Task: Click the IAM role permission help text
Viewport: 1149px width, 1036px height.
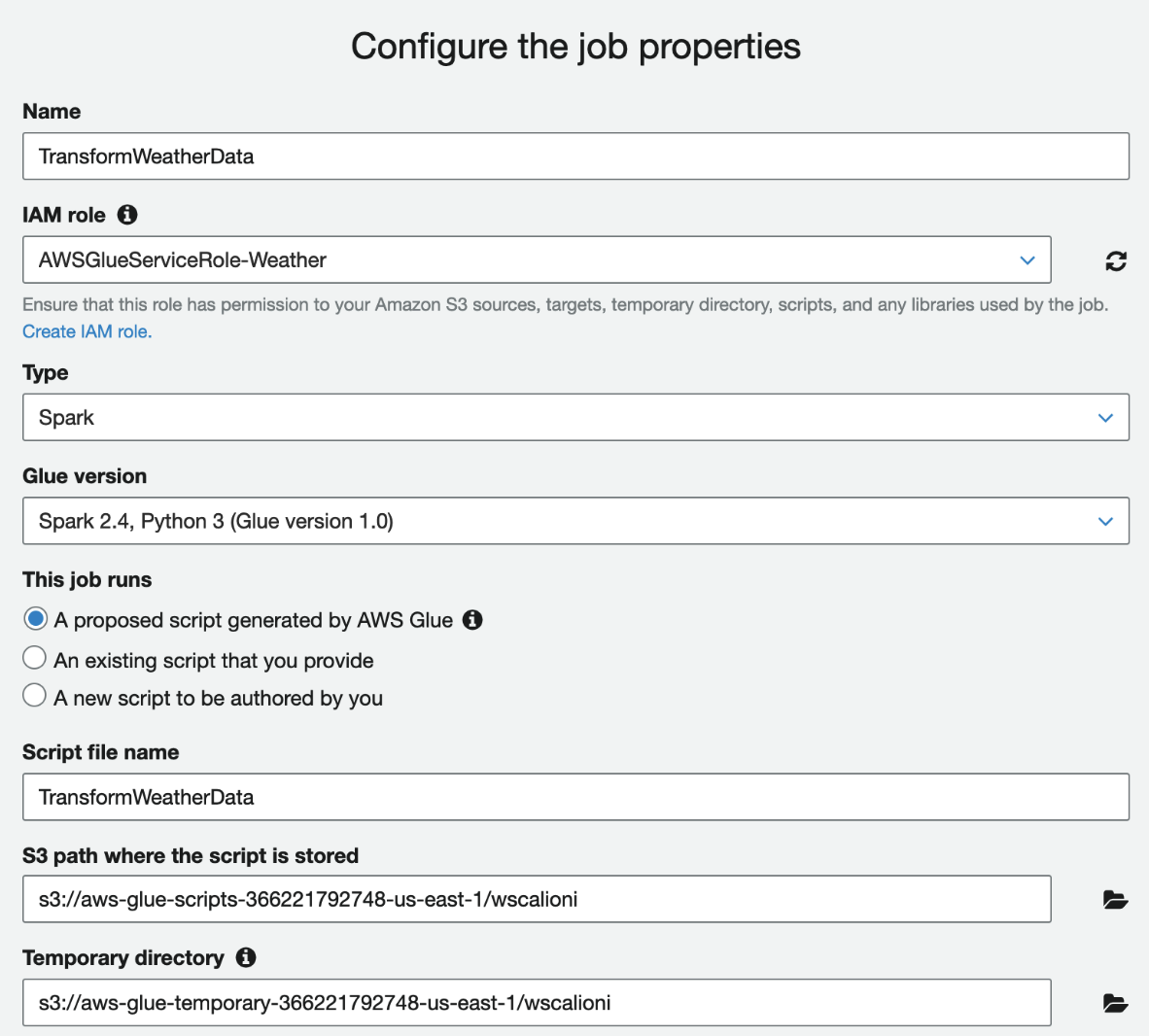Action: [x=565, y=305]
